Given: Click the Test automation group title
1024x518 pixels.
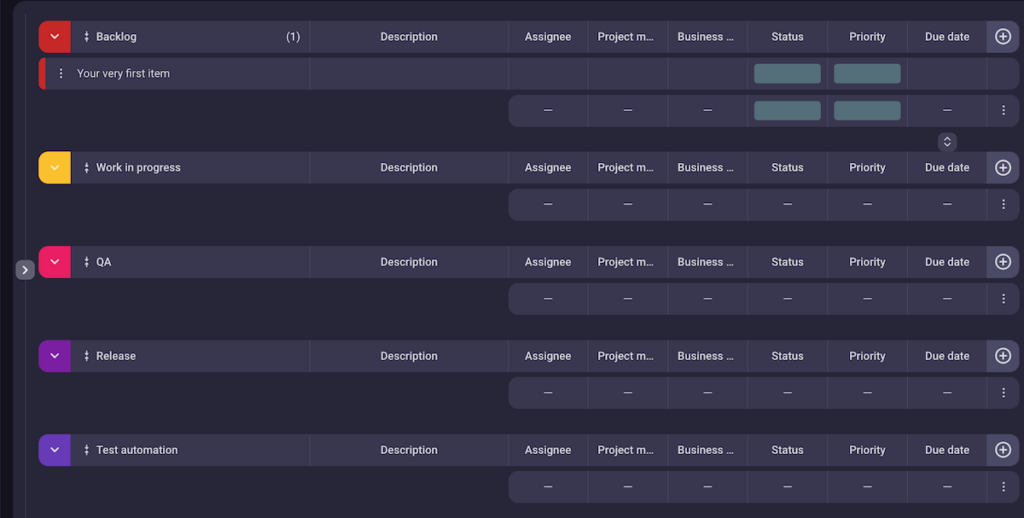Looking at the screenshot, I should [137, 450].
